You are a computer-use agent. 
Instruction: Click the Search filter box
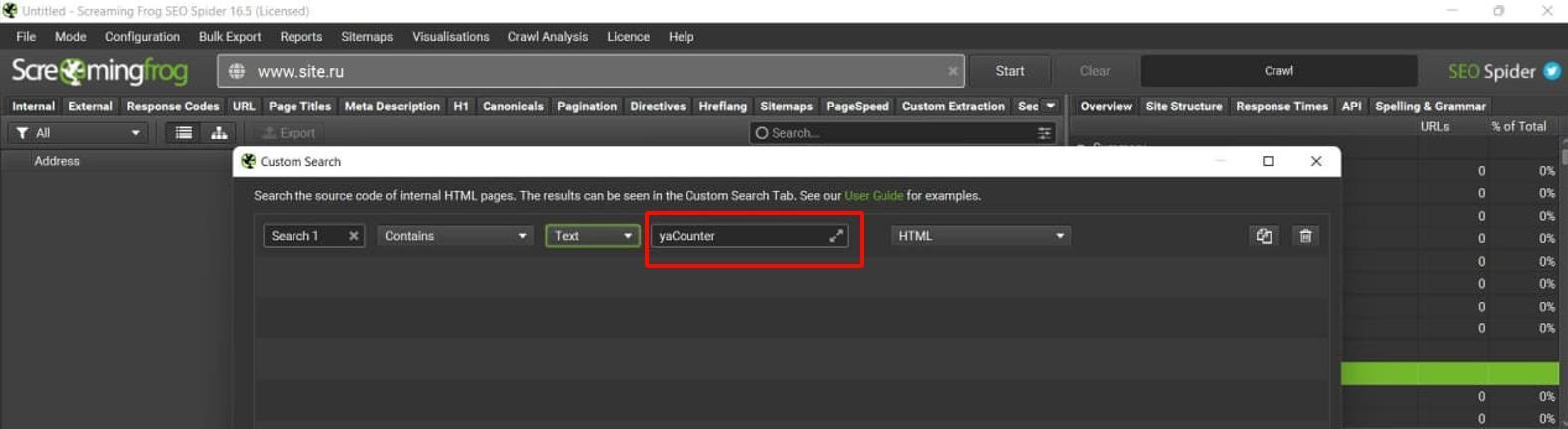tap(902, 133)
